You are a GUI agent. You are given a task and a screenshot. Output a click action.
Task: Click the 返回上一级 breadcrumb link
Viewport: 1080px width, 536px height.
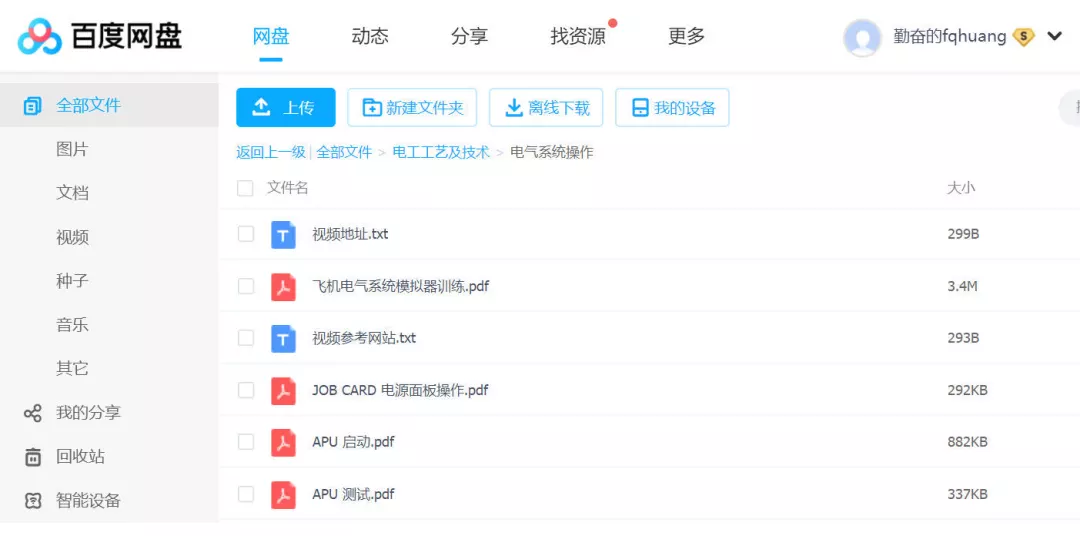[270, 152]
